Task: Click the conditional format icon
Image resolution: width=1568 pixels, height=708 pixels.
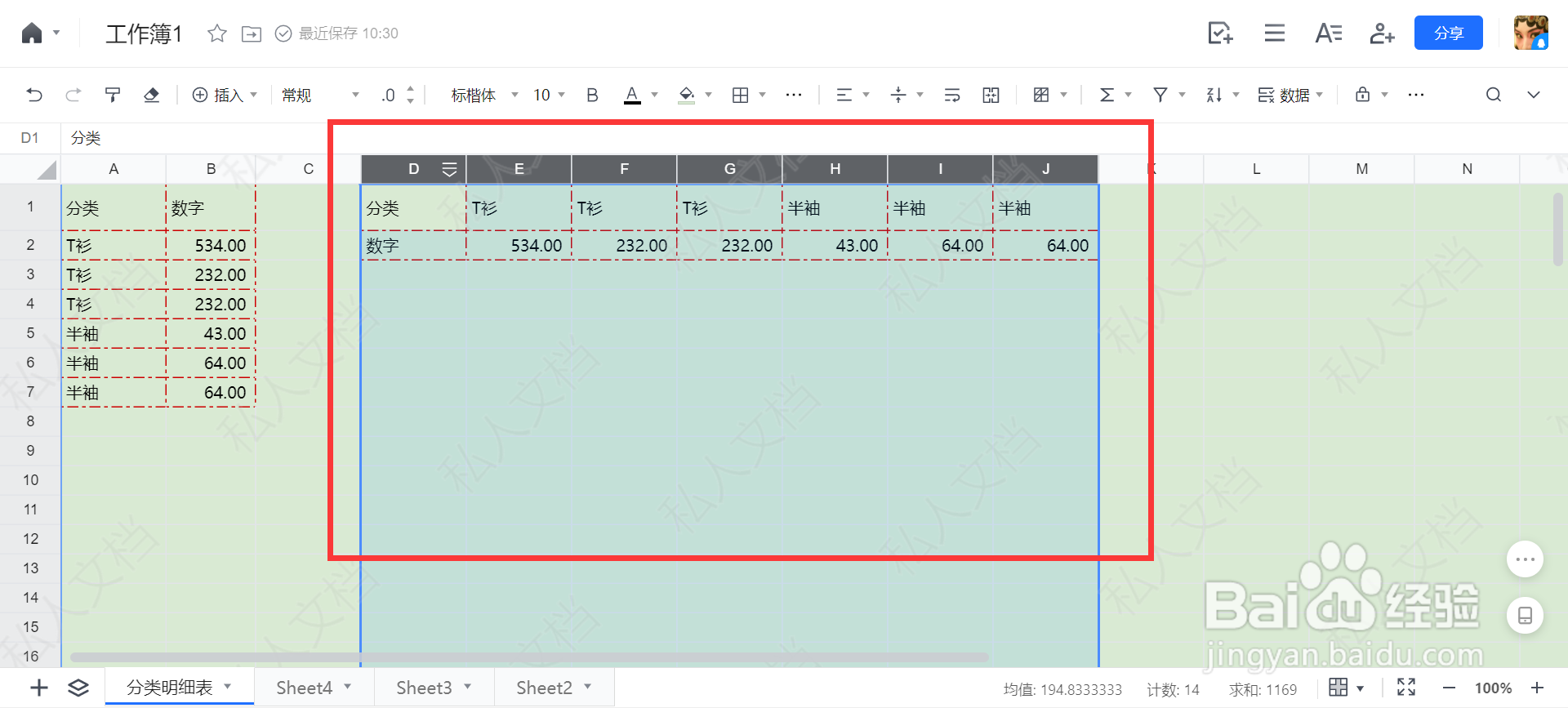Action: coord(1041,95)
